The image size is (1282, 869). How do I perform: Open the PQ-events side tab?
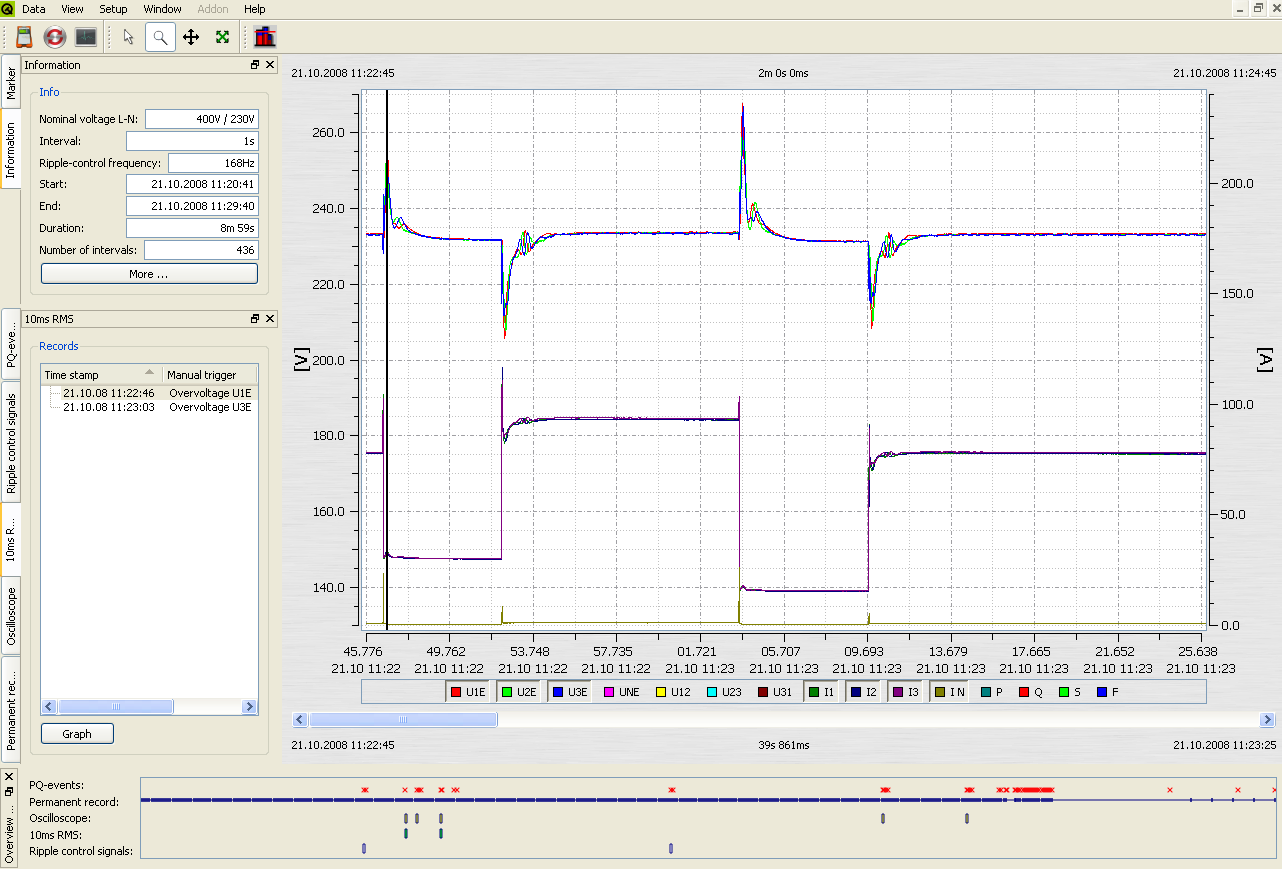10,343
